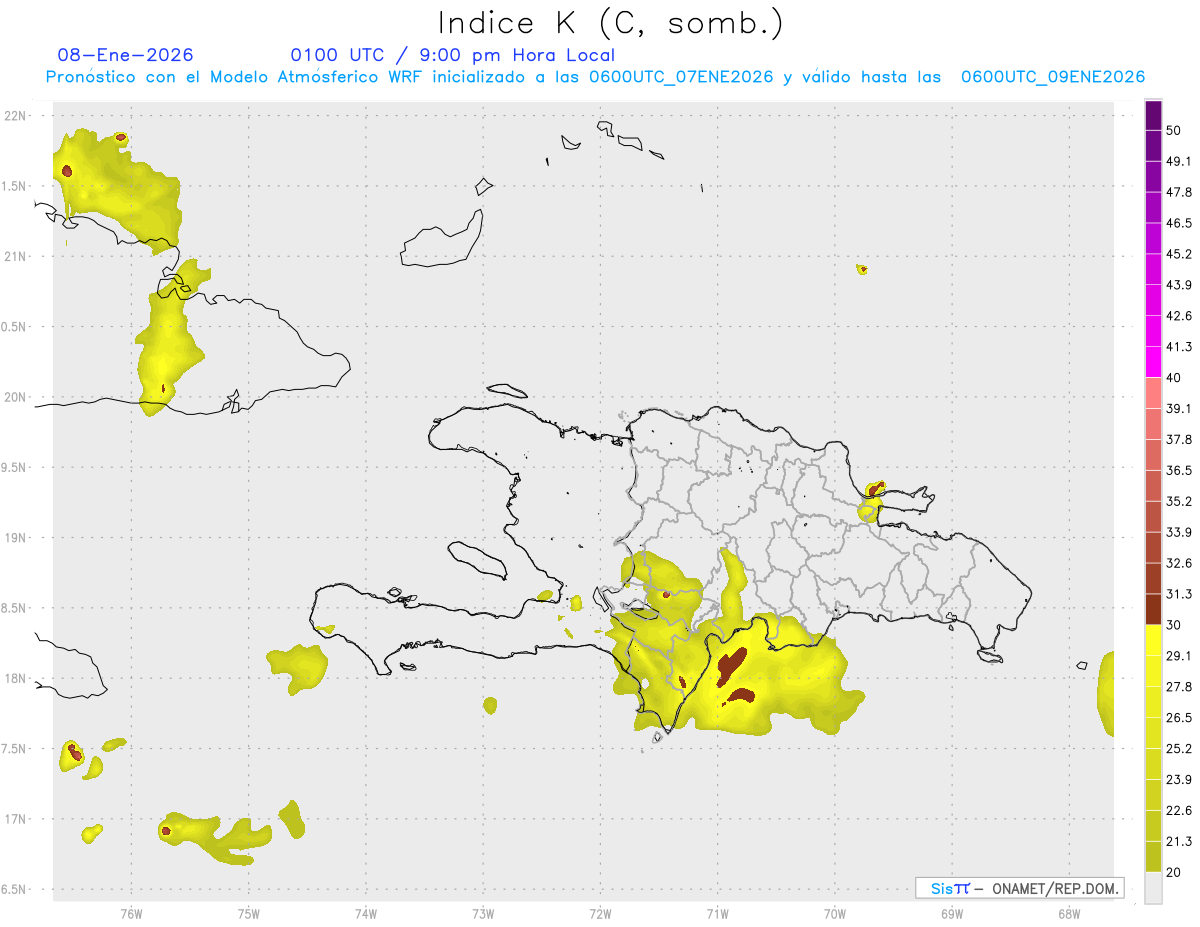Pick the brown swatch between 30 and 31.3
Viewport: 1200px width, 927px height.
coord(1154,610)
